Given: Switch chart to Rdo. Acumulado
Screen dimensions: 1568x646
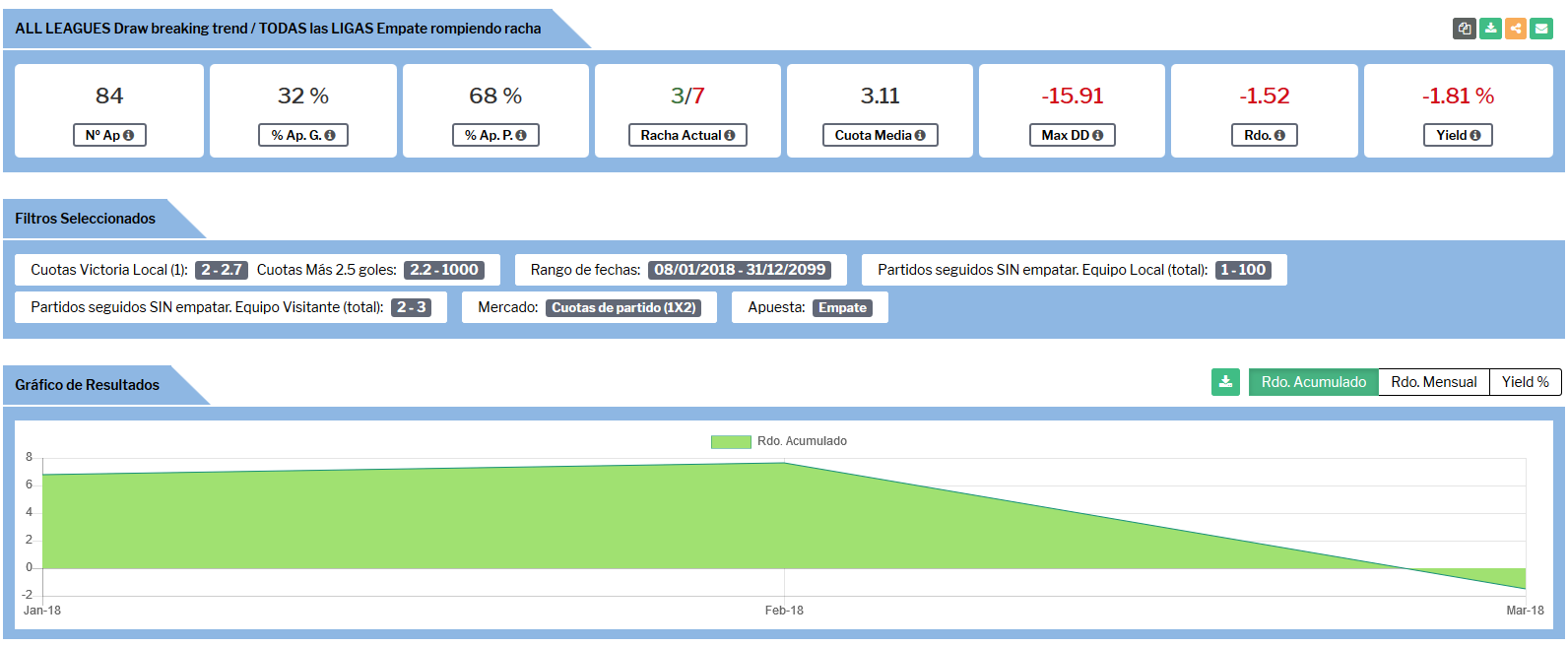Looking at the screenshot, I should pyautogui.click(x=1314, y=382).
